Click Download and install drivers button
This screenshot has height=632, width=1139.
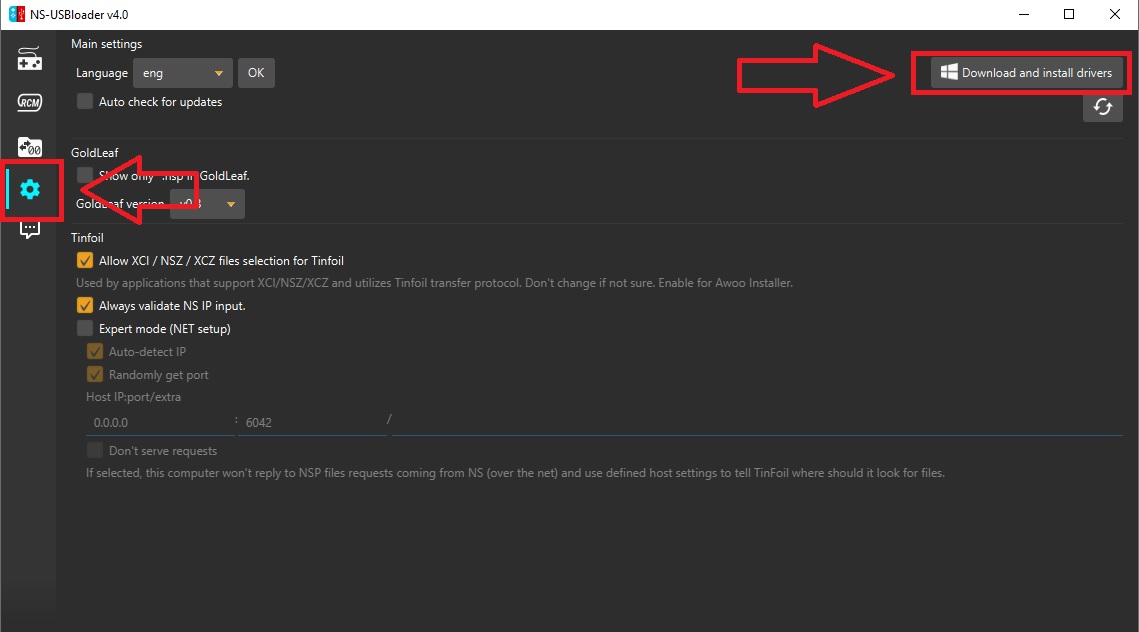[1026, 73]
